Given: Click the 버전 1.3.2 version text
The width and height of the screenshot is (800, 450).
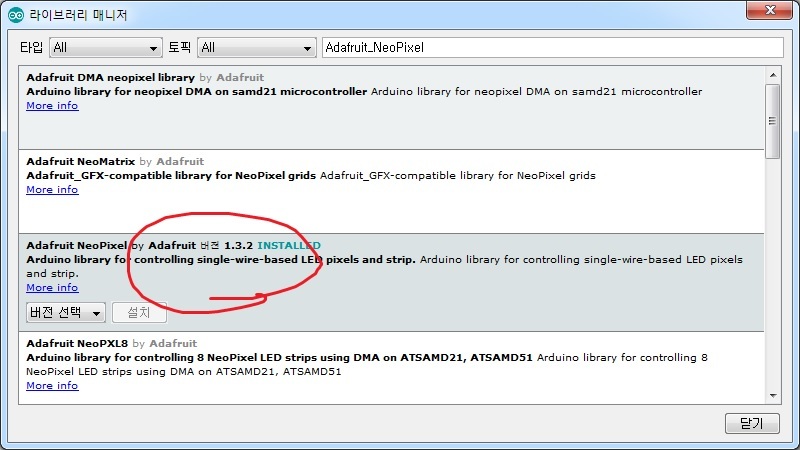Looking at the screenshot, I should pyautogui.click(x=226, y=245).
